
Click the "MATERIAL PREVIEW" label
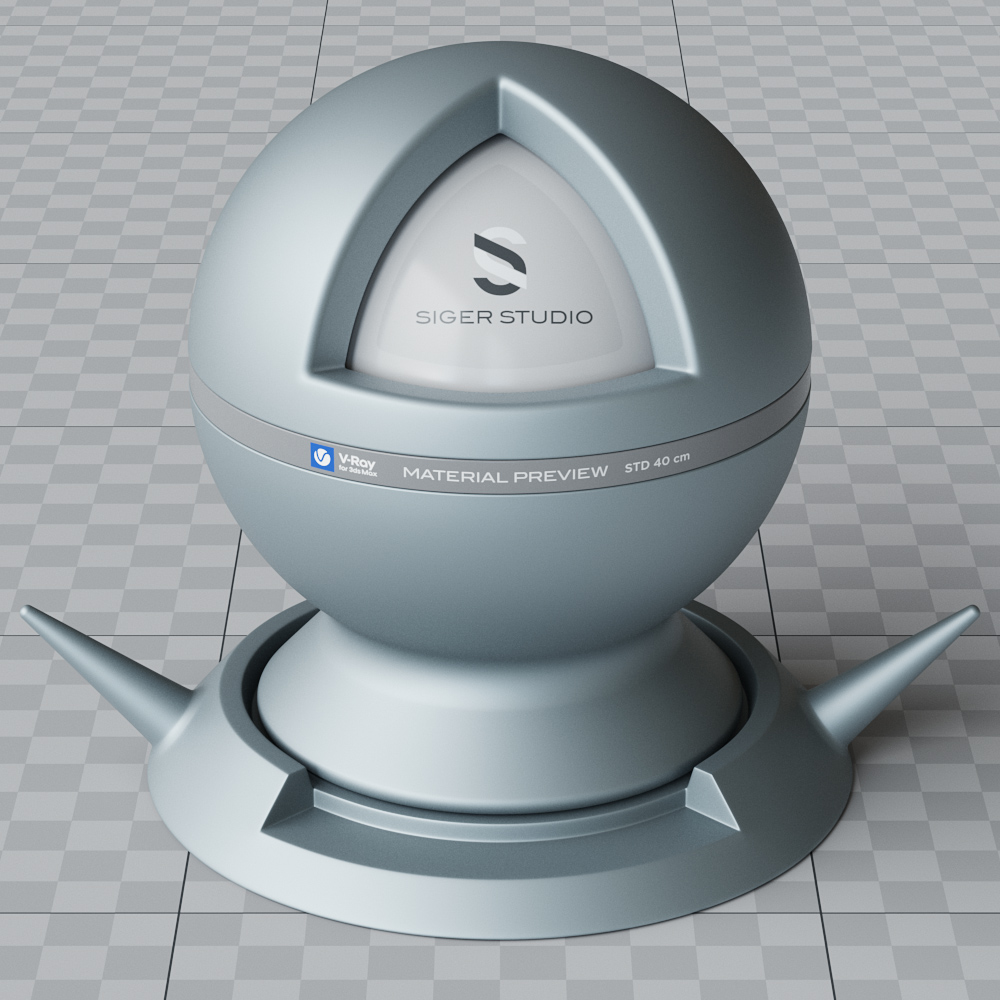[505, 474]
